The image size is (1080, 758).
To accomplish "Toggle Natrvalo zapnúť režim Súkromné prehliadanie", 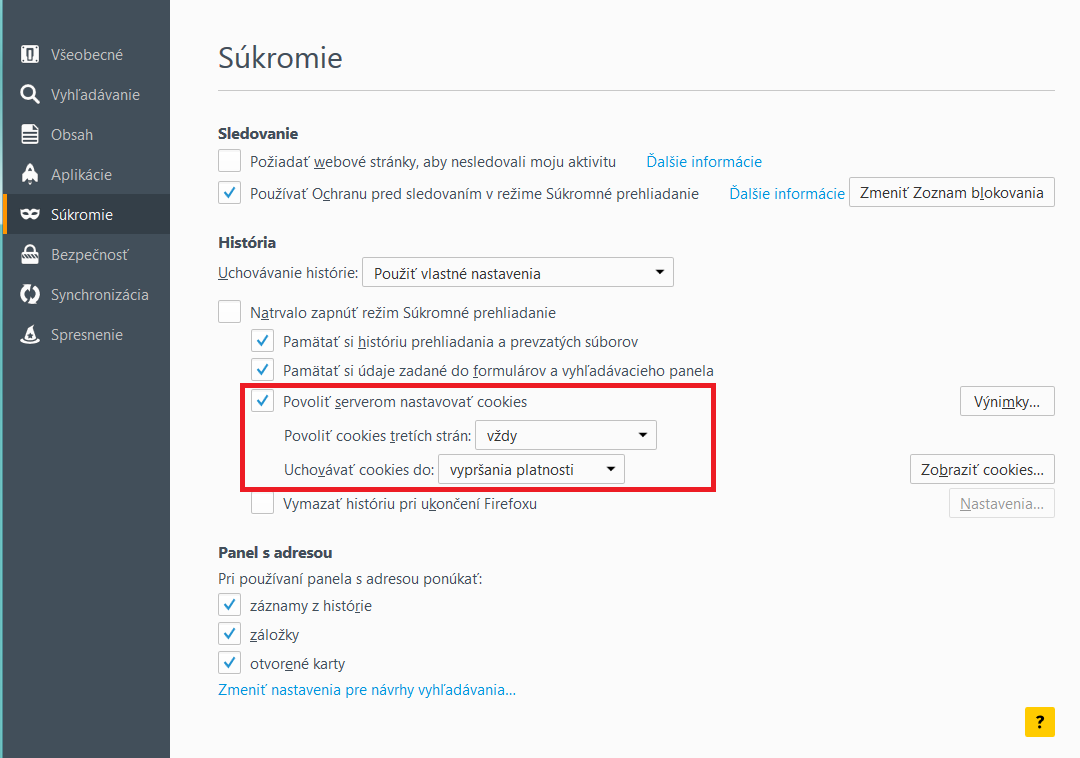I will point(229,312).
